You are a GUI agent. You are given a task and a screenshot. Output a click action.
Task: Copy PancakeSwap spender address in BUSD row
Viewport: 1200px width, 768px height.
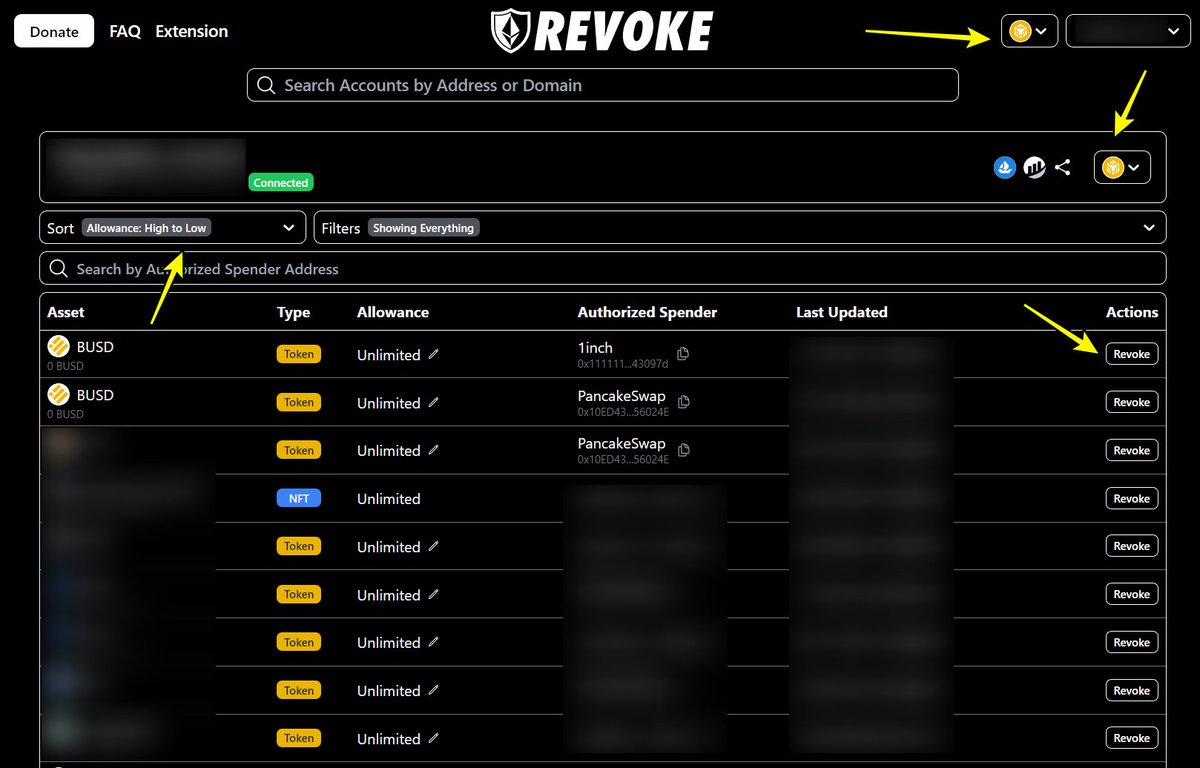tap(683, 402)
